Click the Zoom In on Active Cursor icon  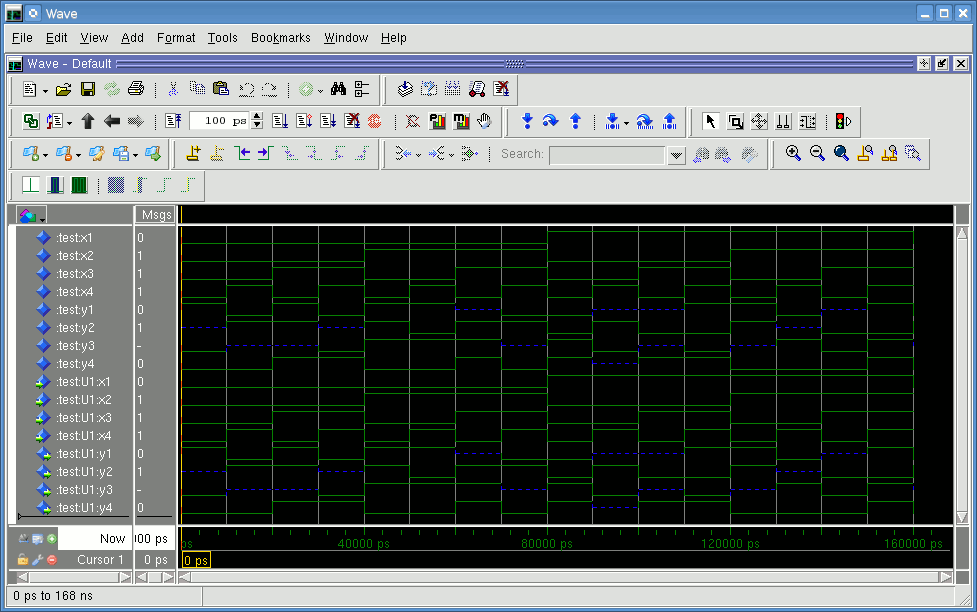tap(865, 153)
